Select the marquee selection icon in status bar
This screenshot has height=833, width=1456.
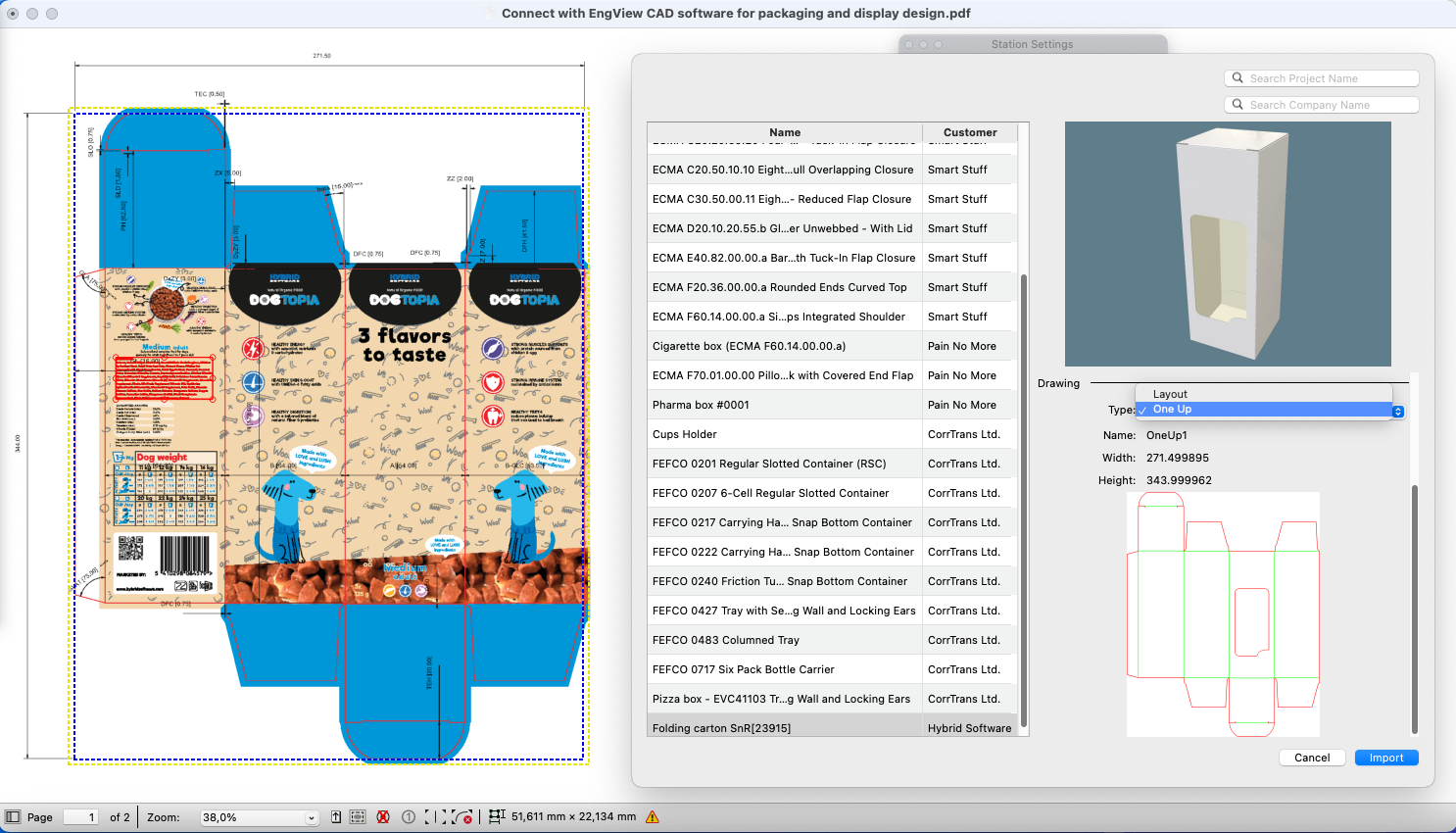click(358, 816)
